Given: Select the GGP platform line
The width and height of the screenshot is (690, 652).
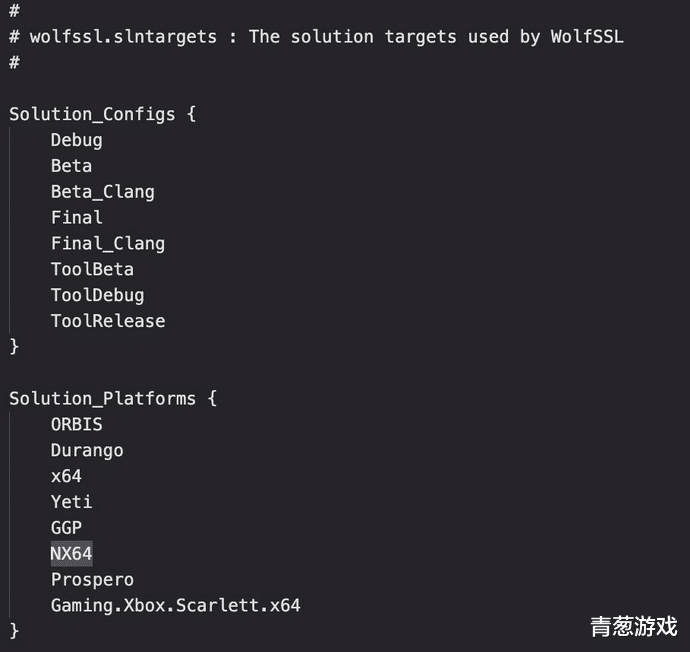Looking at the screenshot, I should pyautogui.click(x=66, y=528).
